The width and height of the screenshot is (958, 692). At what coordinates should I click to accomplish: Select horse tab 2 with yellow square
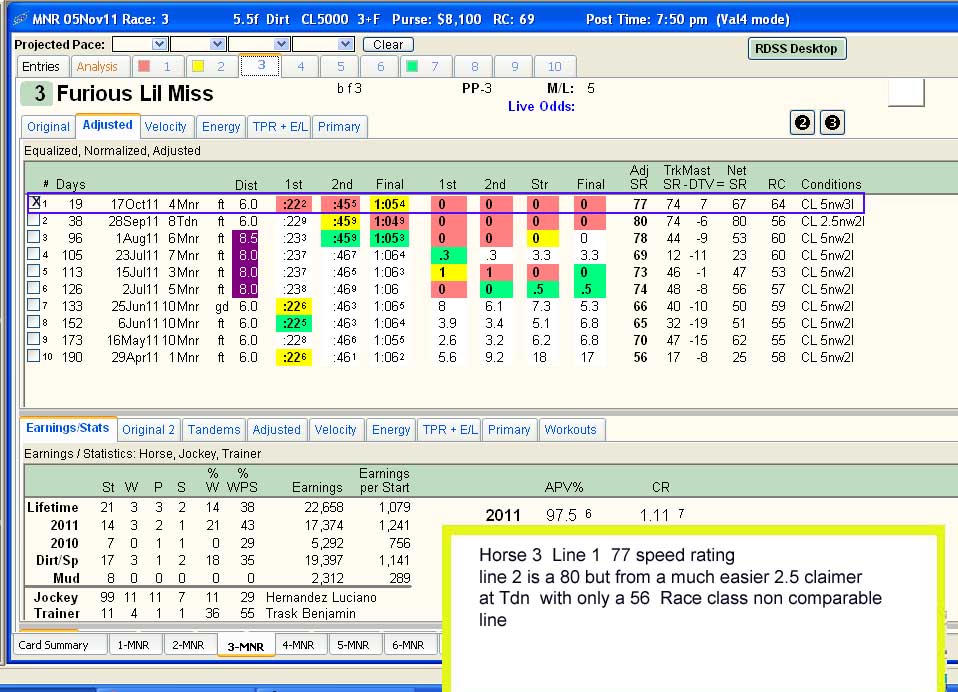[x=209, y=66]
